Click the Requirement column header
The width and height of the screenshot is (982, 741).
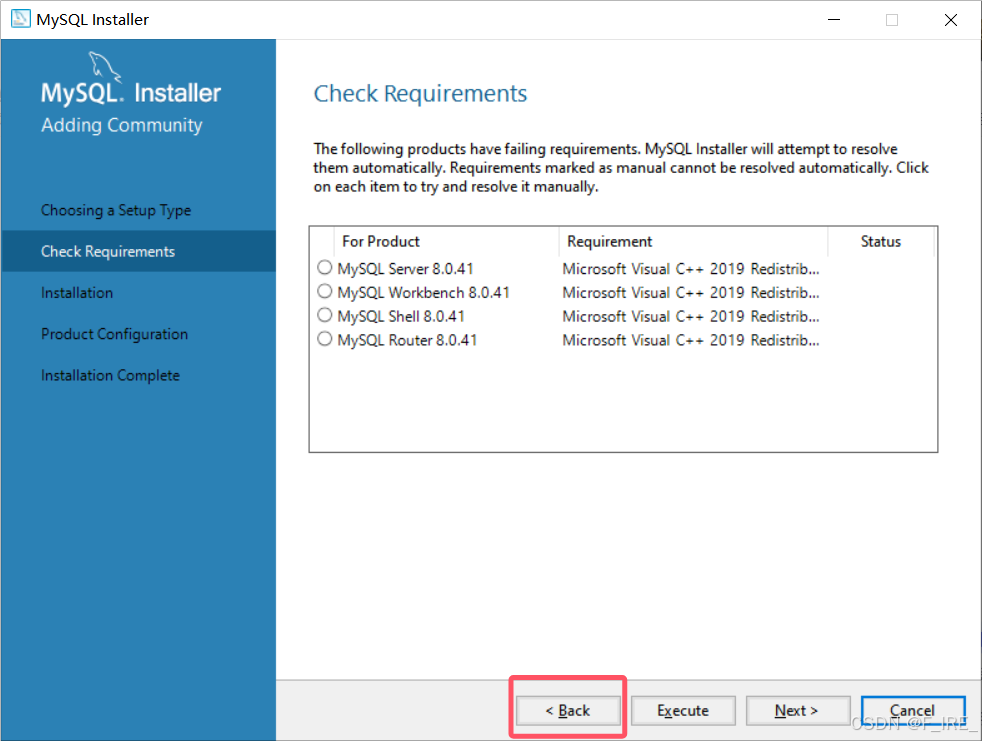tap(693, 242)
